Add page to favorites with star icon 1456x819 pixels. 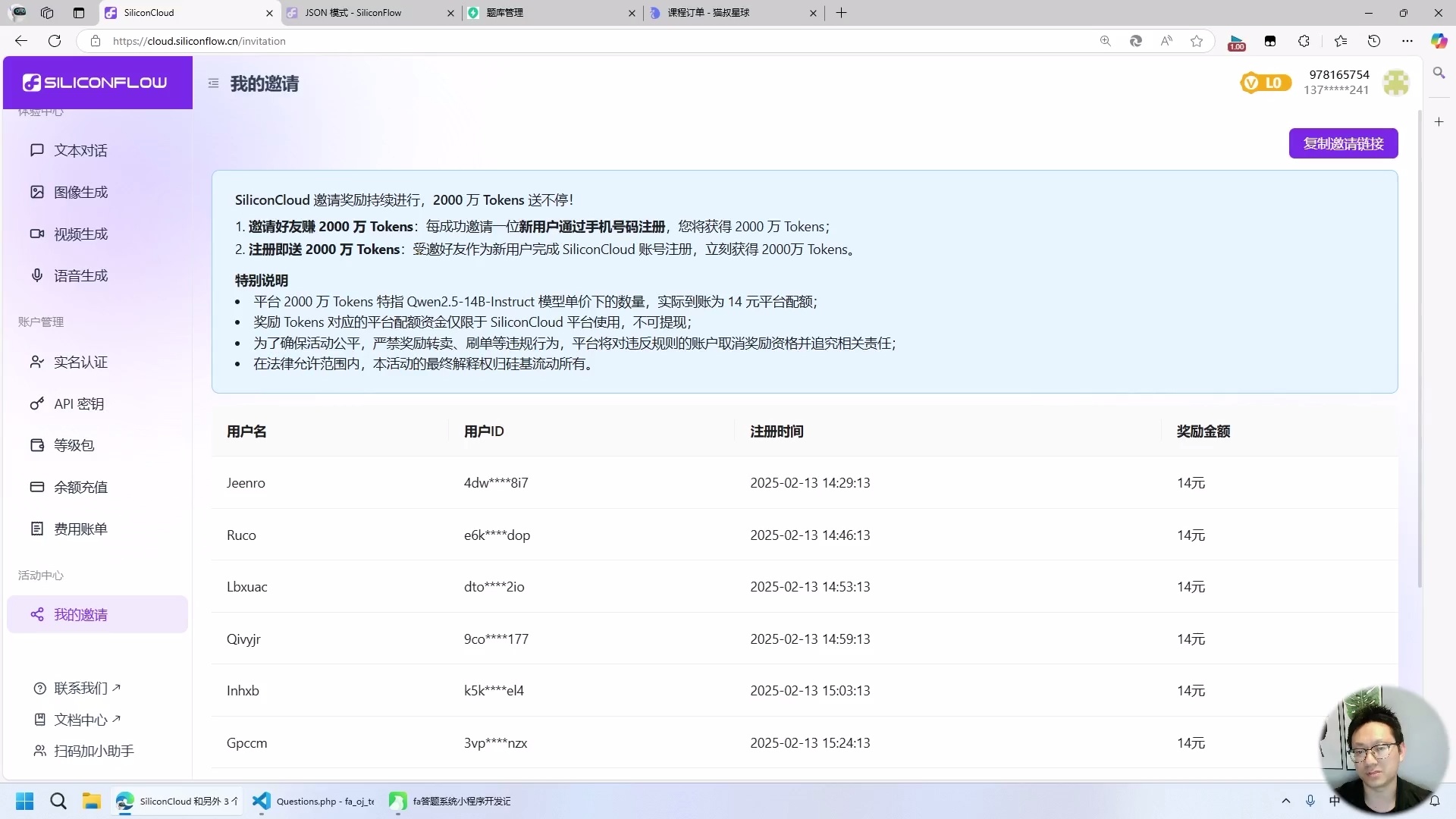(x=1197, y=41)
